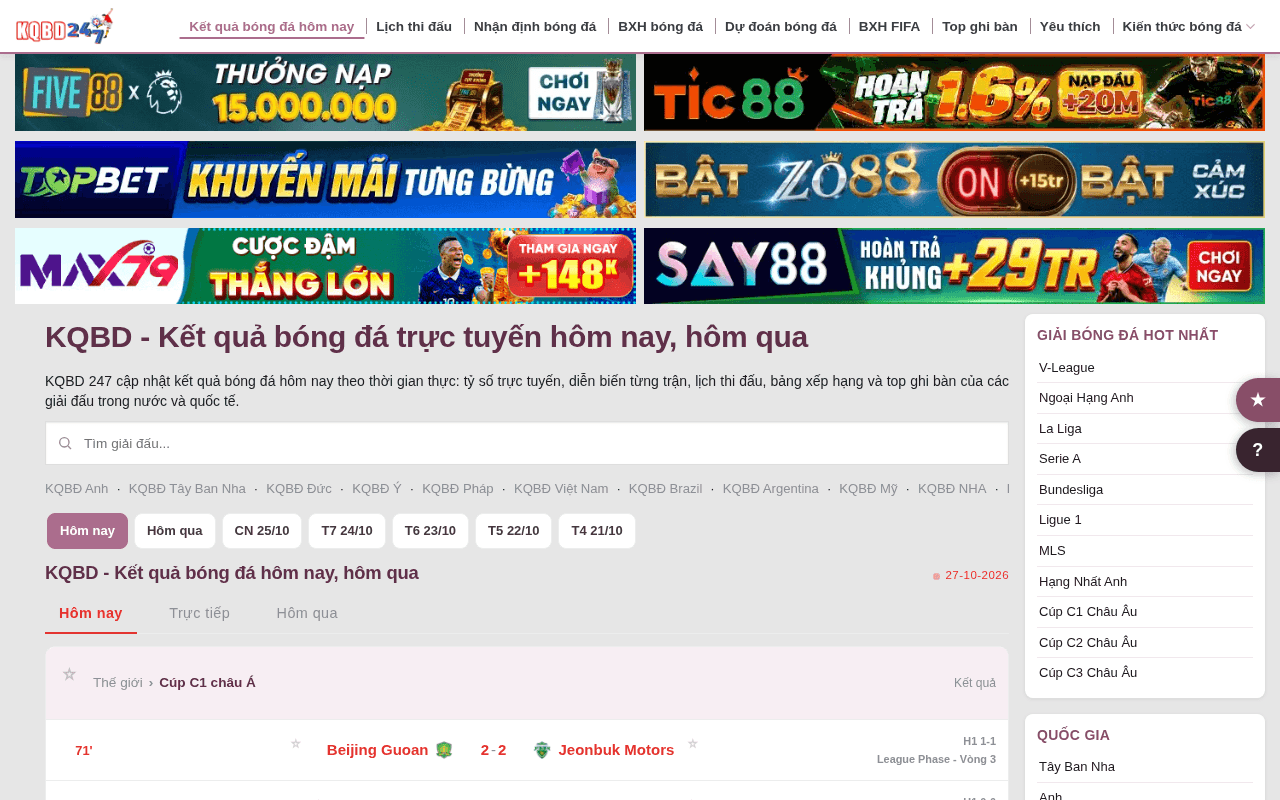Open Nhận định bóng đá page

535,26
